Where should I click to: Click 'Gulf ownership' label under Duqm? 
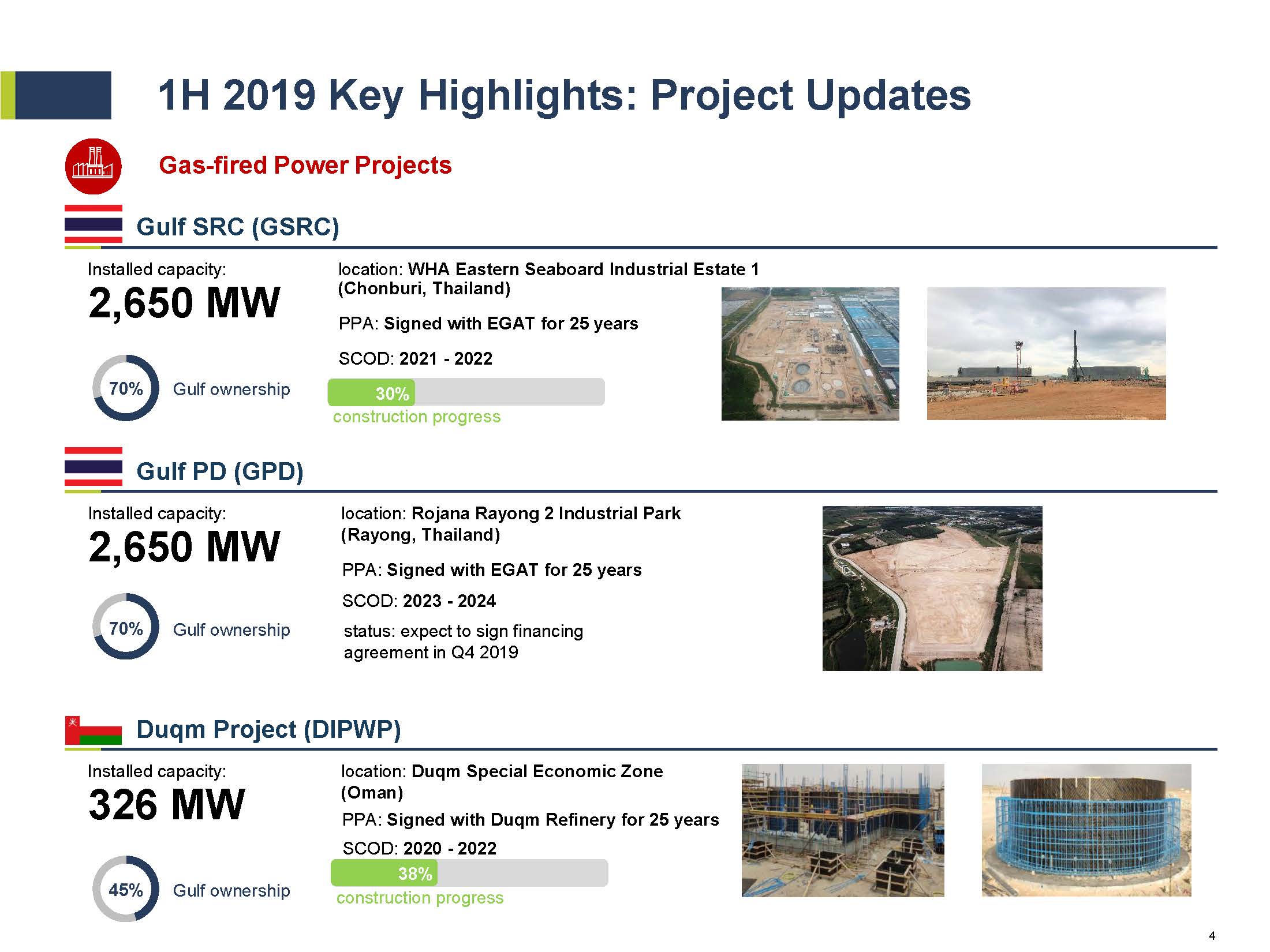point(231,891)
